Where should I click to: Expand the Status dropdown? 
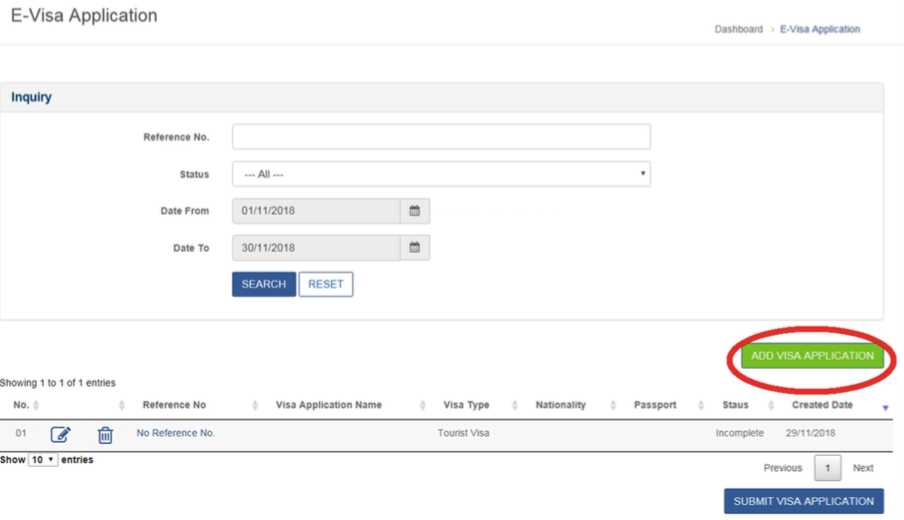tap(441, 174)
